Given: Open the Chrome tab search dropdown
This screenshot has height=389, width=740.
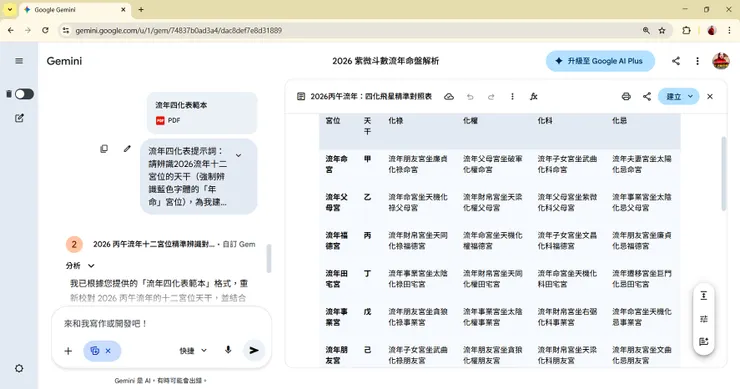Looking at the screenshot, I should click(x=9, y=9).
